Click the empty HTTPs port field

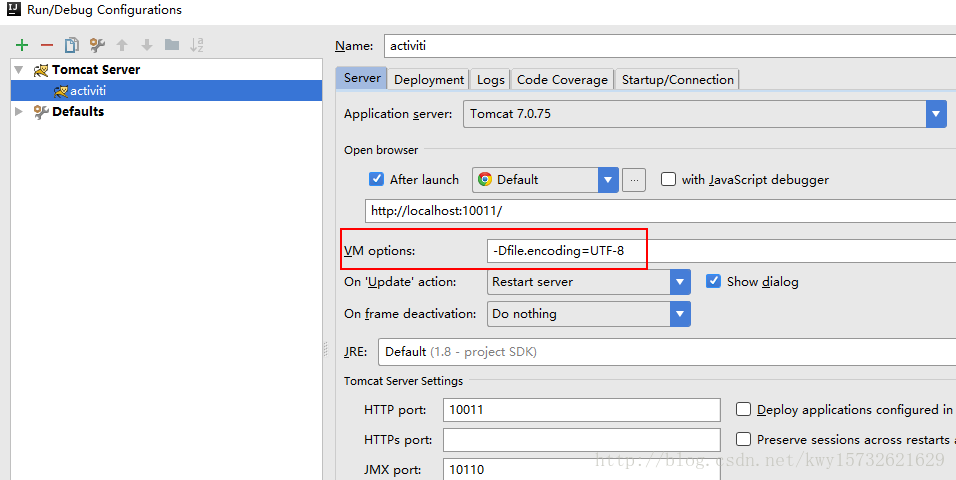(x=582, y=440)
